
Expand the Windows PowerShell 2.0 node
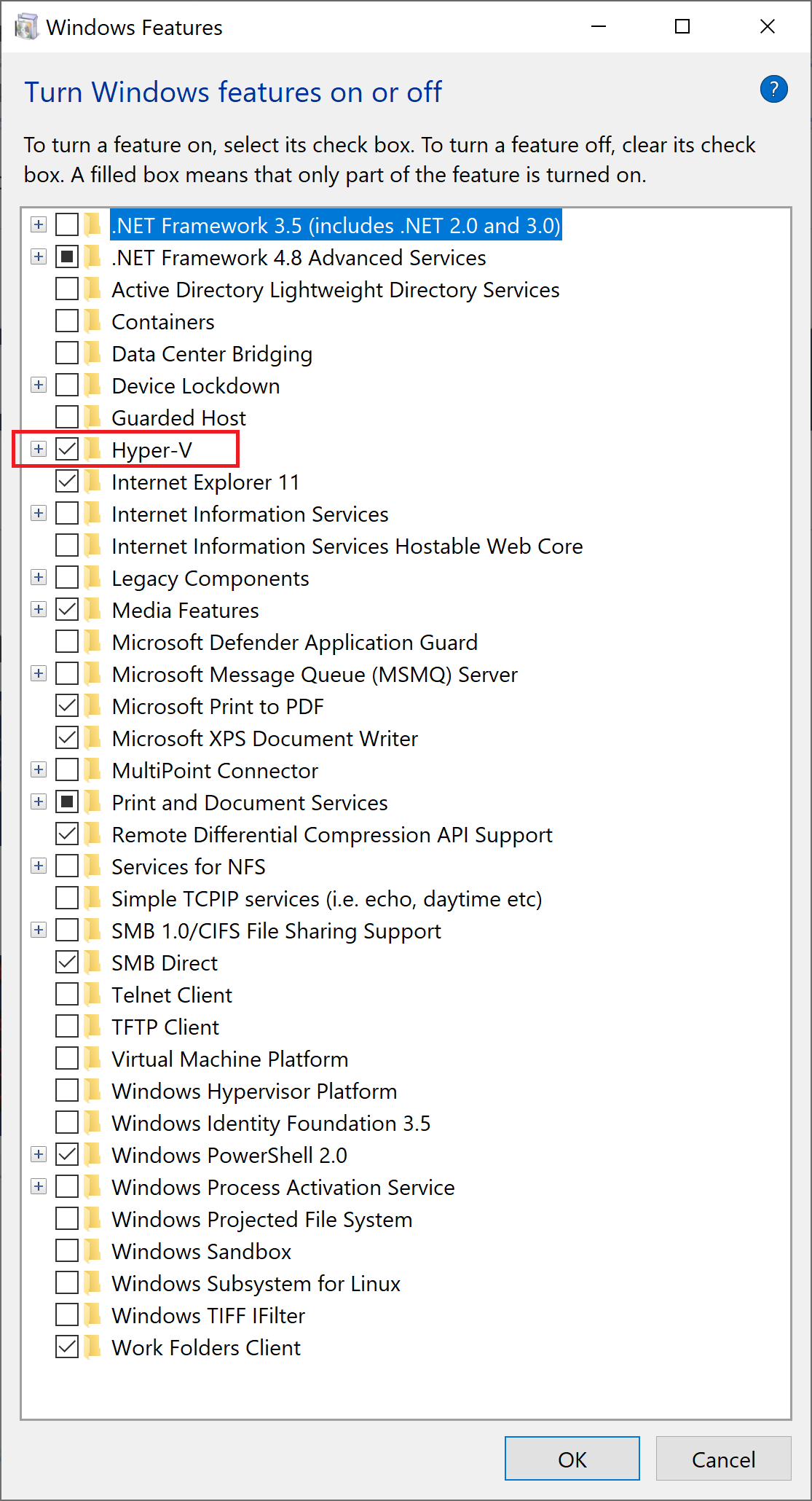coord(39,1154)
